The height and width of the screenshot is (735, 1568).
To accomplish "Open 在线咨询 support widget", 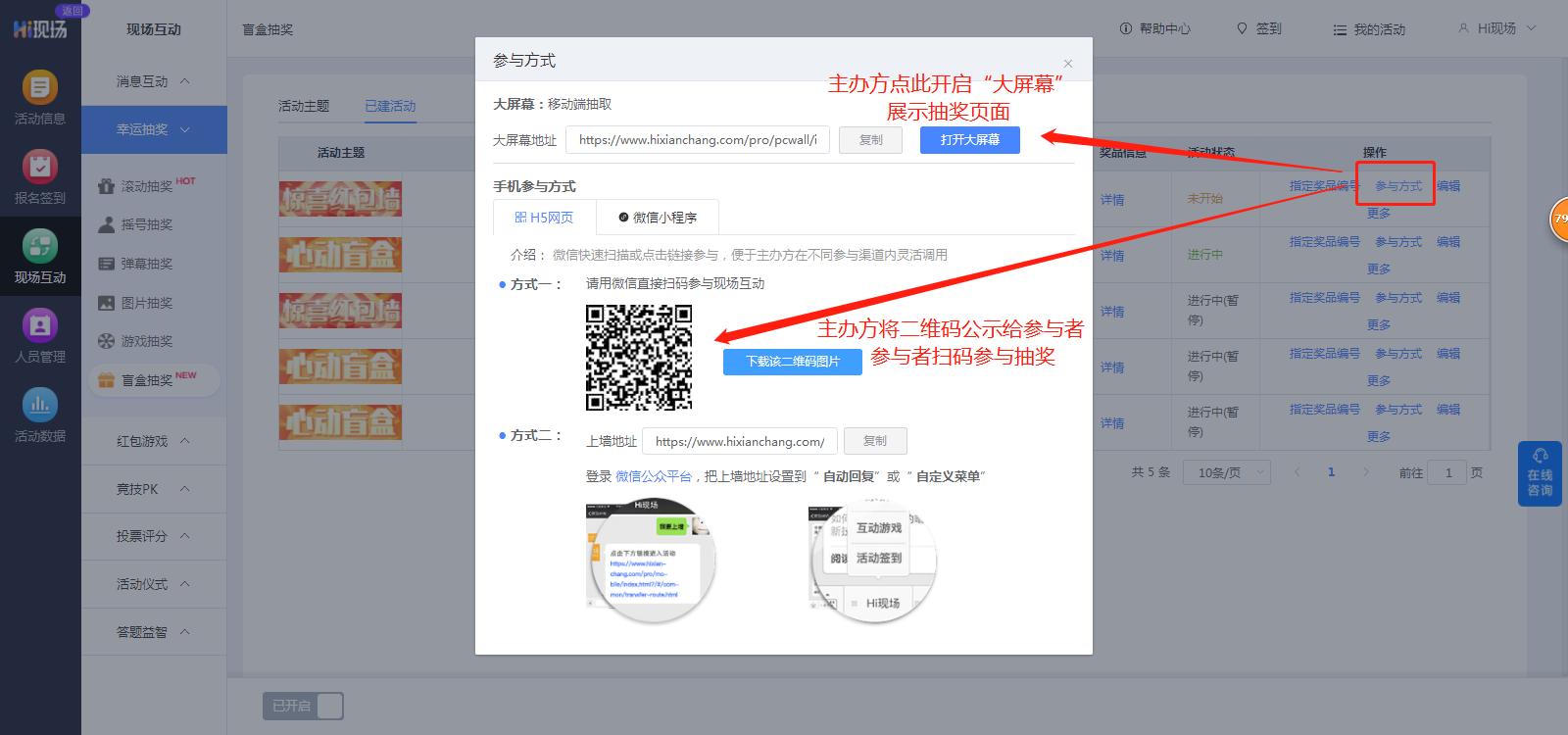I will coord(1540,474).
